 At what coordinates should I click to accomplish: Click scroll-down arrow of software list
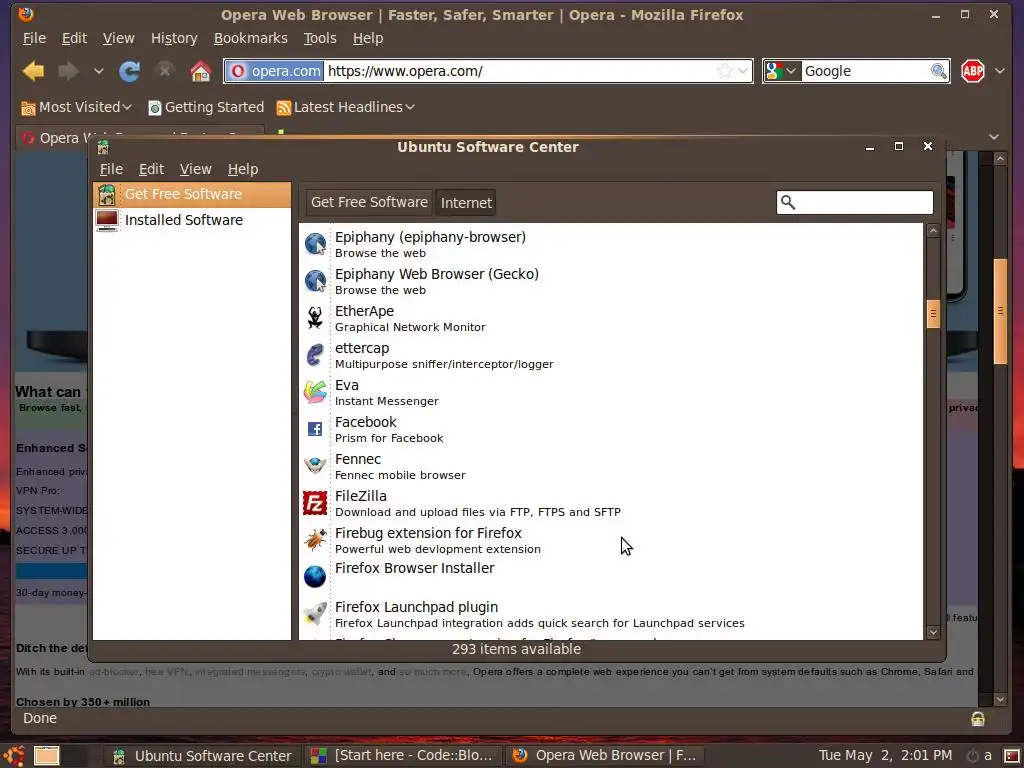933,632
